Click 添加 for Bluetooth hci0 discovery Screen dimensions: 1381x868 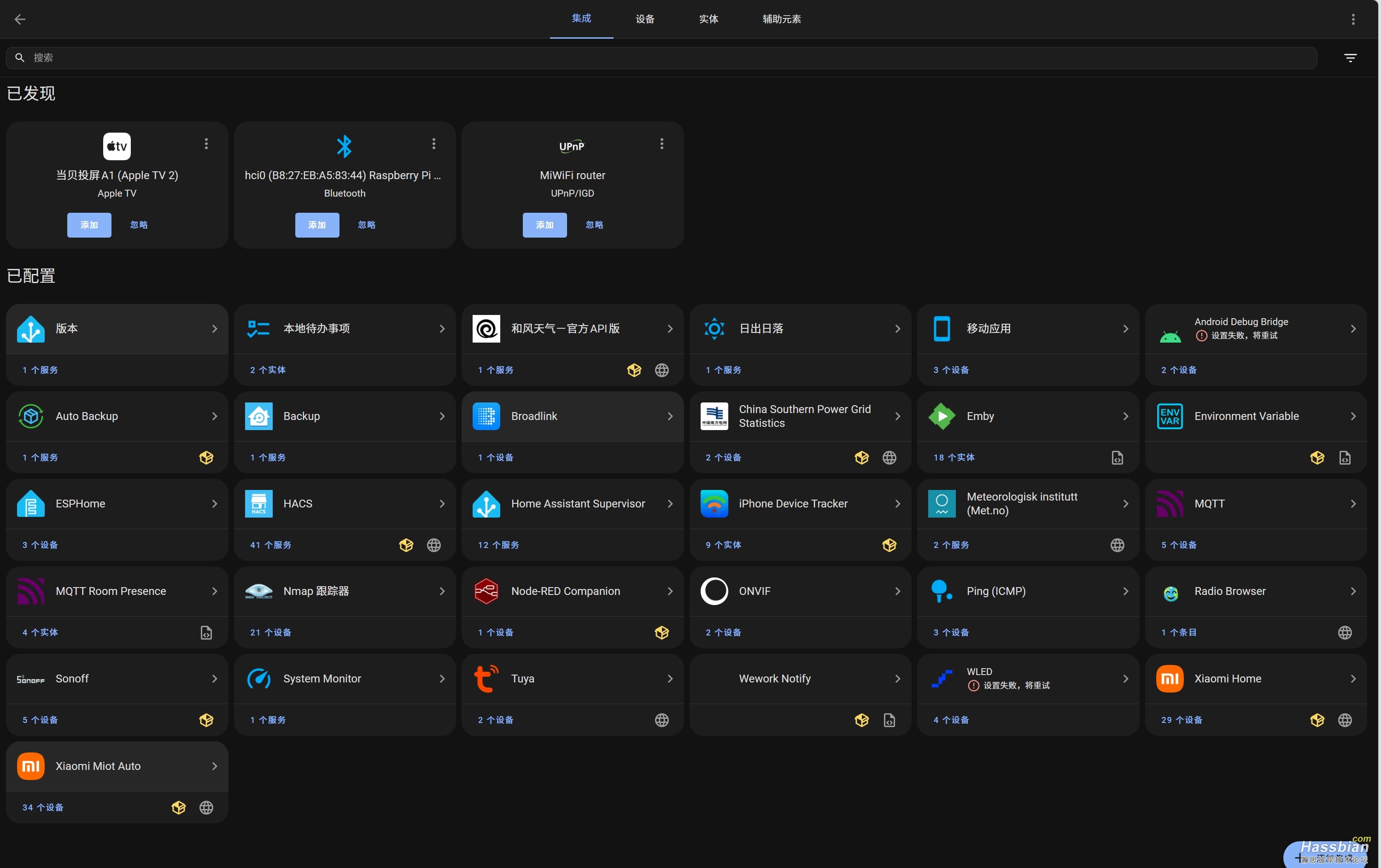click(x=316, y=225)
